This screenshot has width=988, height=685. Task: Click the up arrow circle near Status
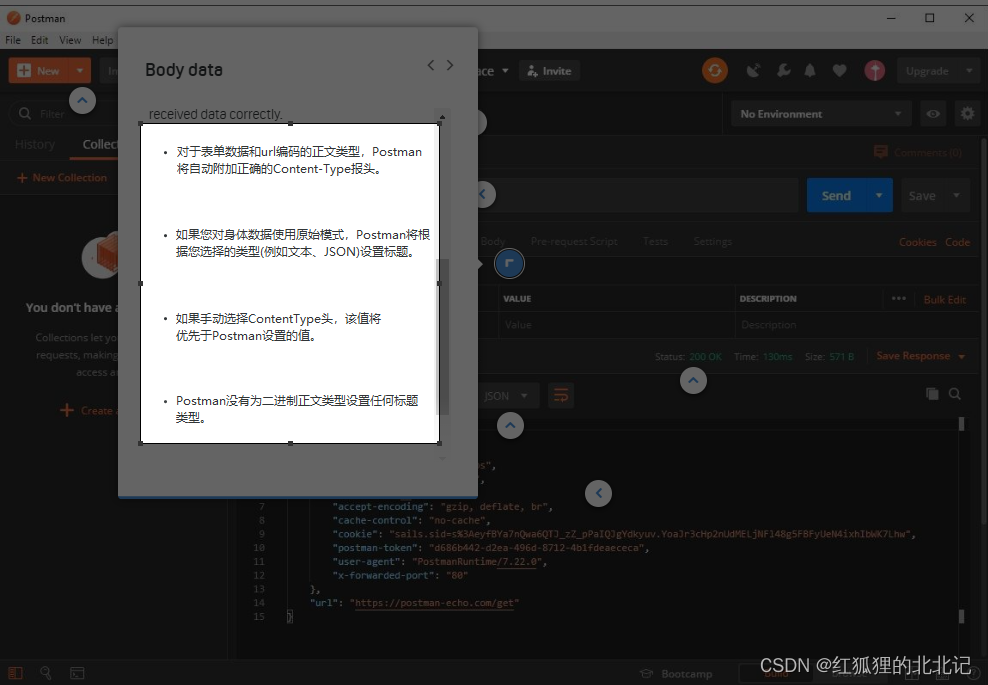[693, 381]
